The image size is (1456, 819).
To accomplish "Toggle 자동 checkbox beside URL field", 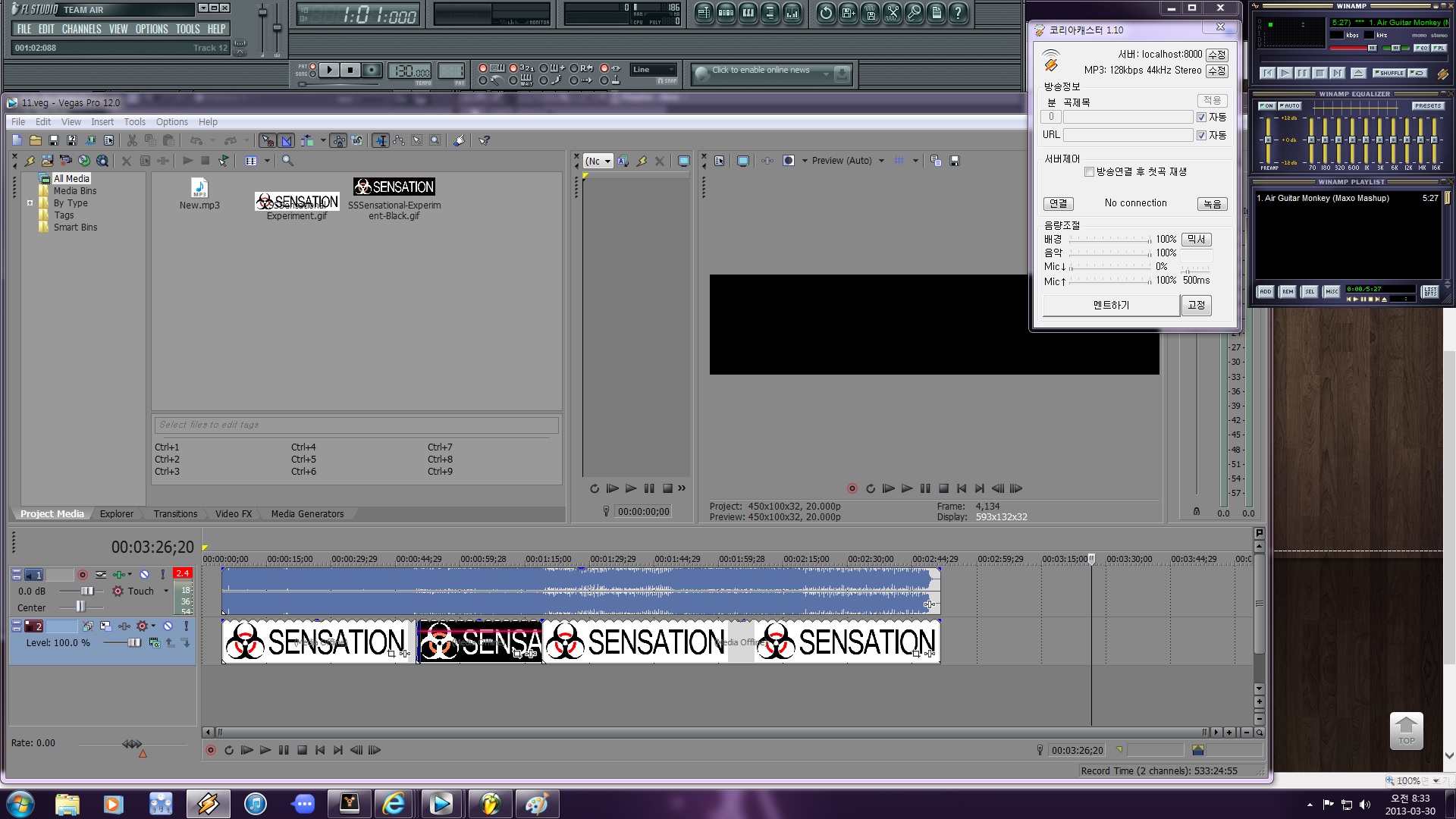I will click(1201, 136).
